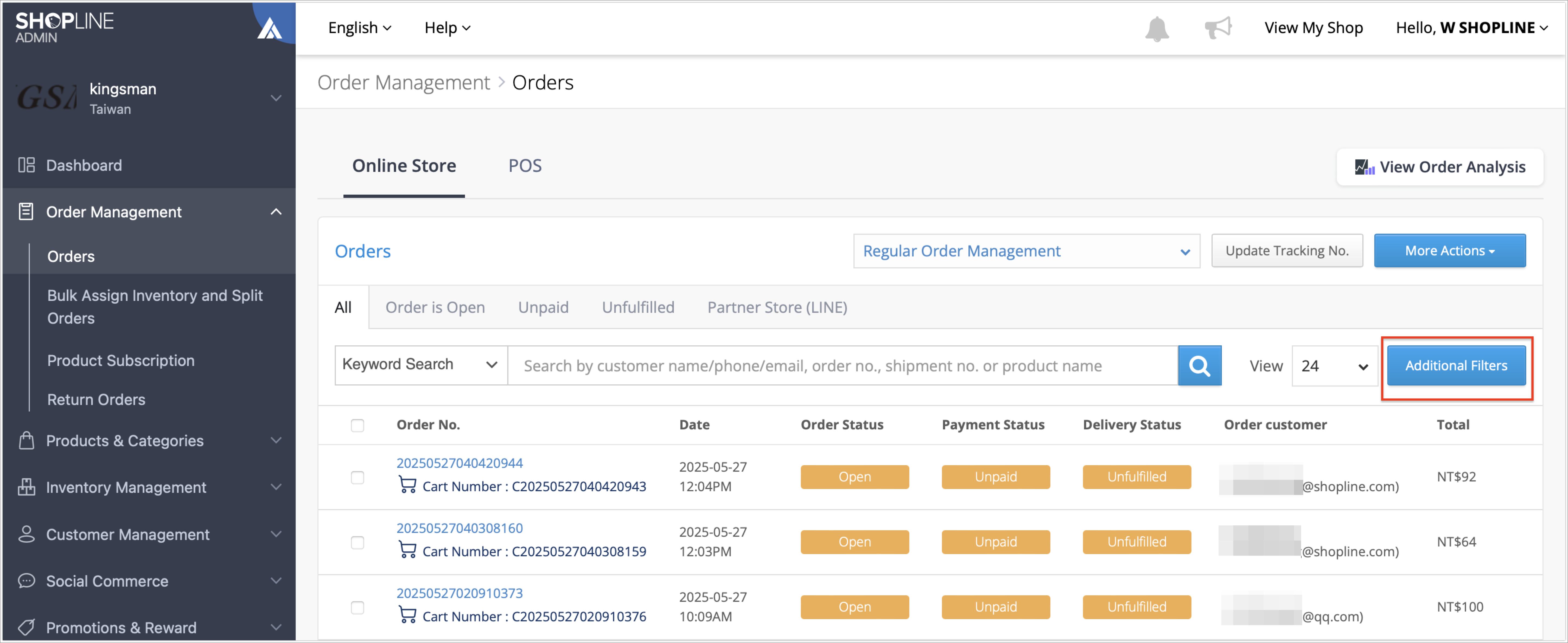Viewport: 1568px width, 643px height.
Task: Click Unfulfilled badge for order 20250527020910373
Action: pos(1137,607)
